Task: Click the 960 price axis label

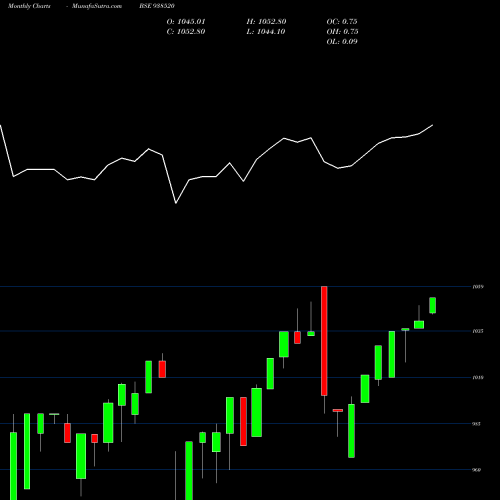Action: 477,470
